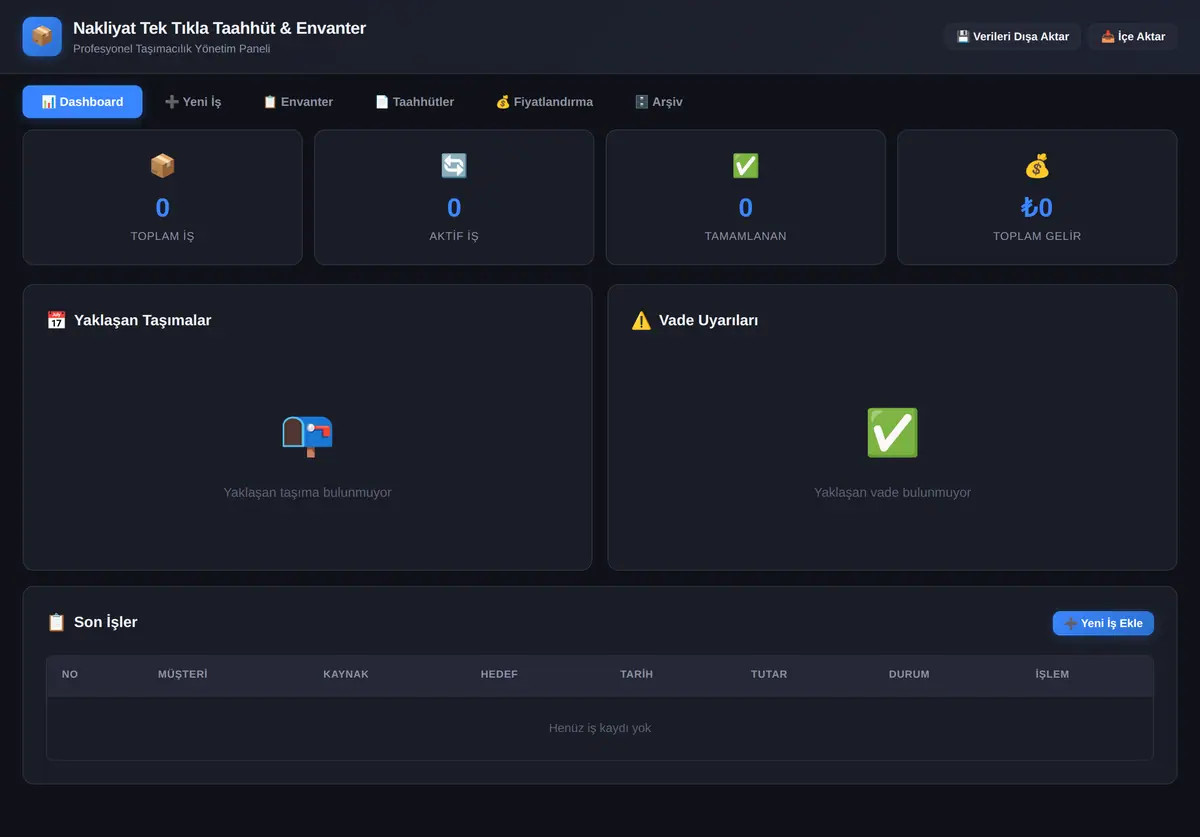Click the İçe Aktar button

(x=1133, y=37)
